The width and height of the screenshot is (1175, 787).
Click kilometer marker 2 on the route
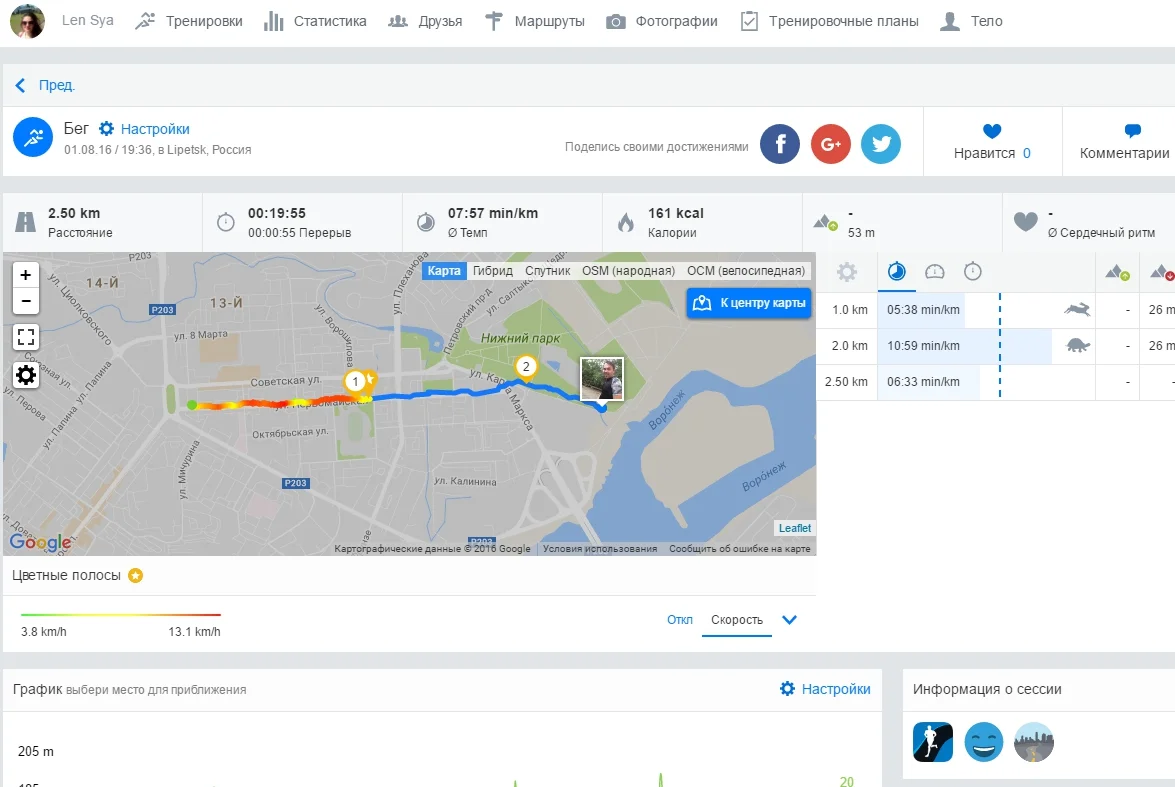click(526, 367)
